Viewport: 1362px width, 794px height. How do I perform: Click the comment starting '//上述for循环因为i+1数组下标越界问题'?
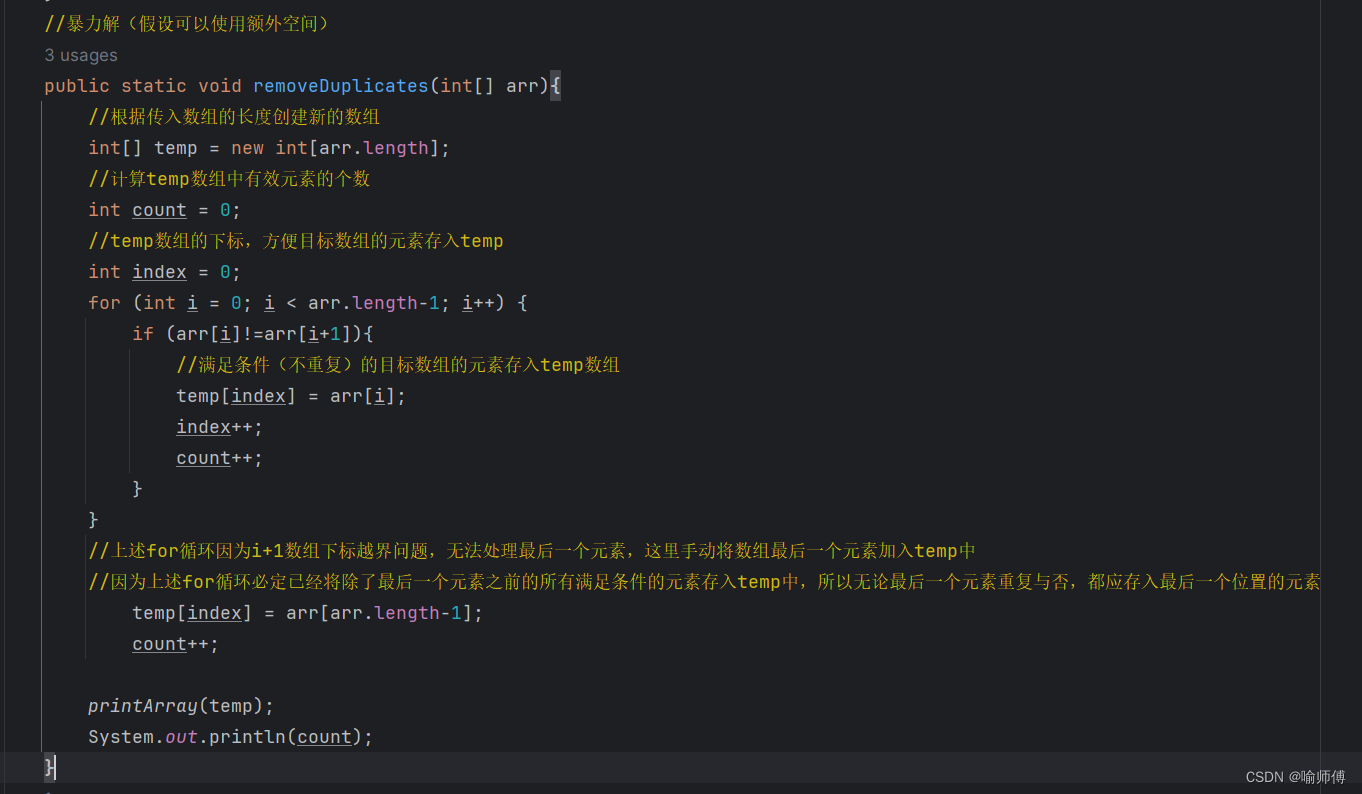tap(532, 551)
